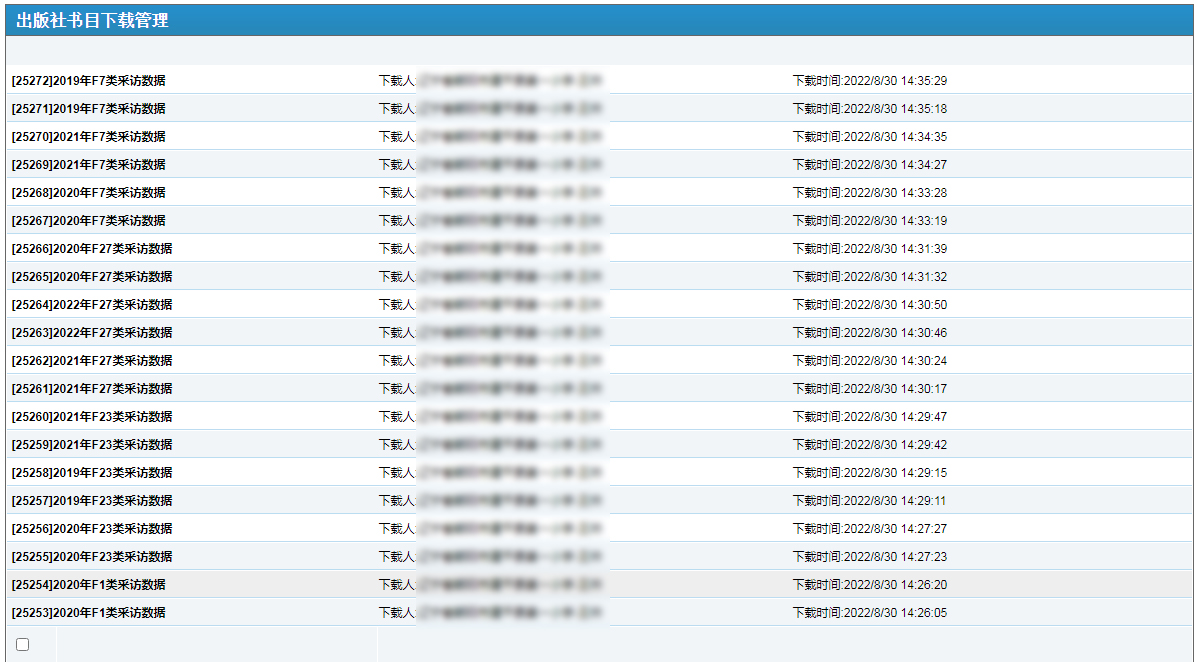Image resolution: width=1197 pixels, height=662 pixels.
Task: Open record [25268] 2020年F7类采访数据
Action: point(89,193)
